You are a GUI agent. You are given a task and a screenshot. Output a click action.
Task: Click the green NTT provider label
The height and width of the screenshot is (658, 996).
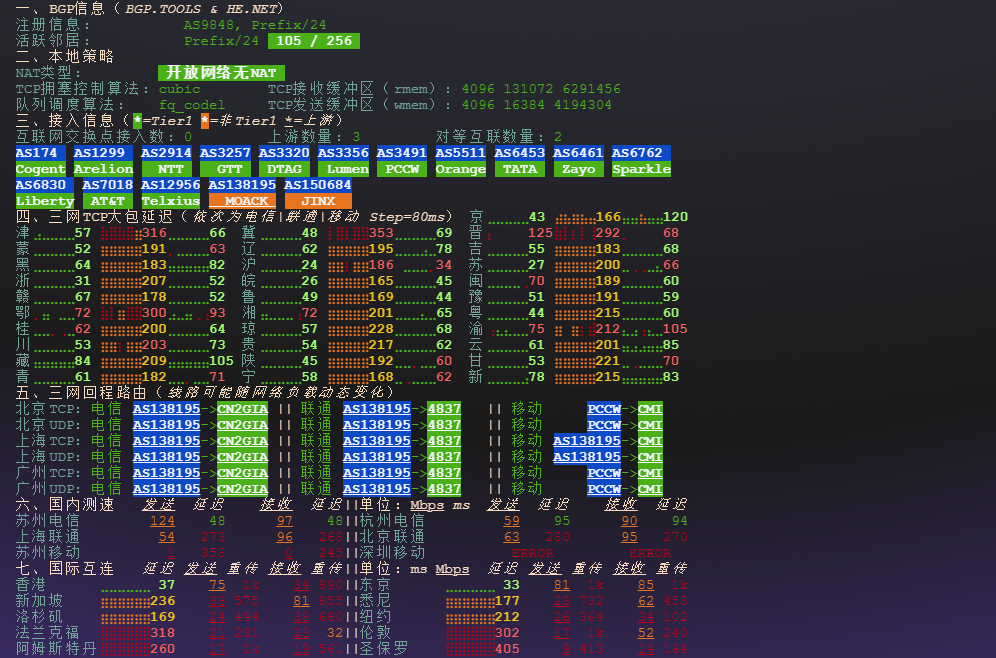pyautogui.click(x=166, y=169)
